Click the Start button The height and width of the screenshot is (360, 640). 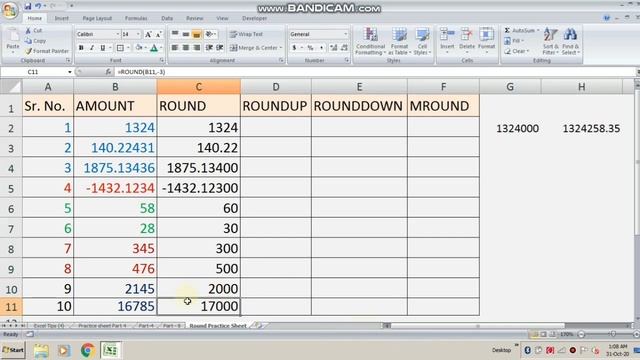coord(13,350)
